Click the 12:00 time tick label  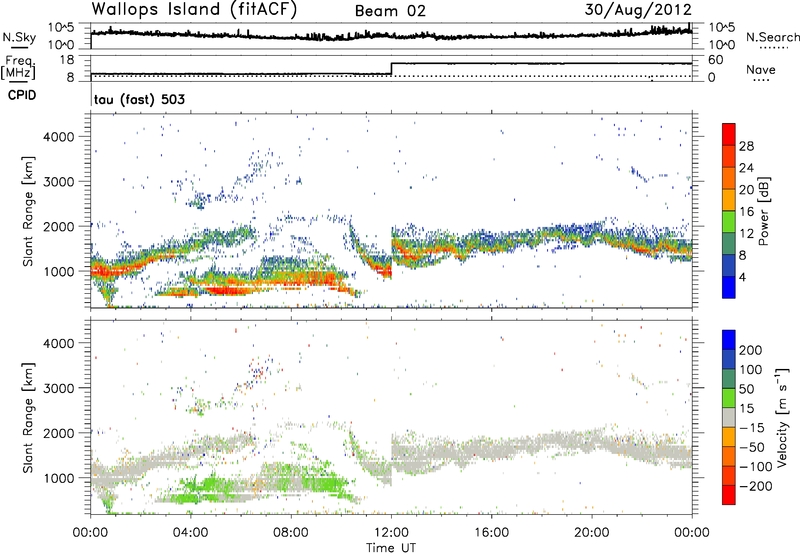click(391, 533)
